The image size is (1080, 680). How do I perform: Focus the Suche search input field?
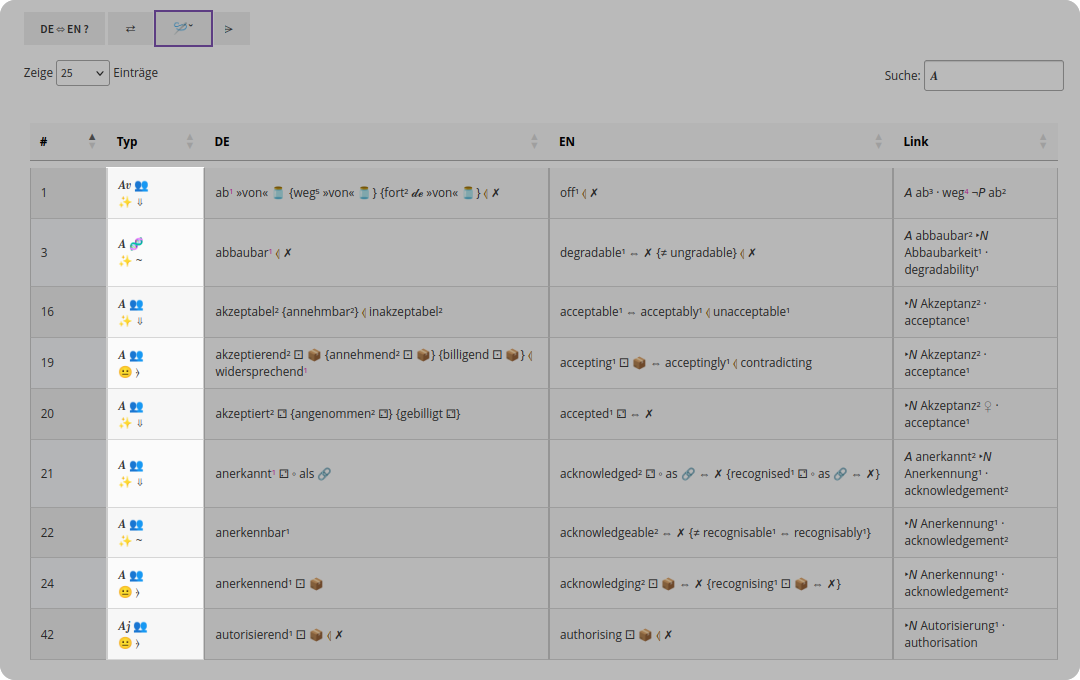tap(993, 76)
